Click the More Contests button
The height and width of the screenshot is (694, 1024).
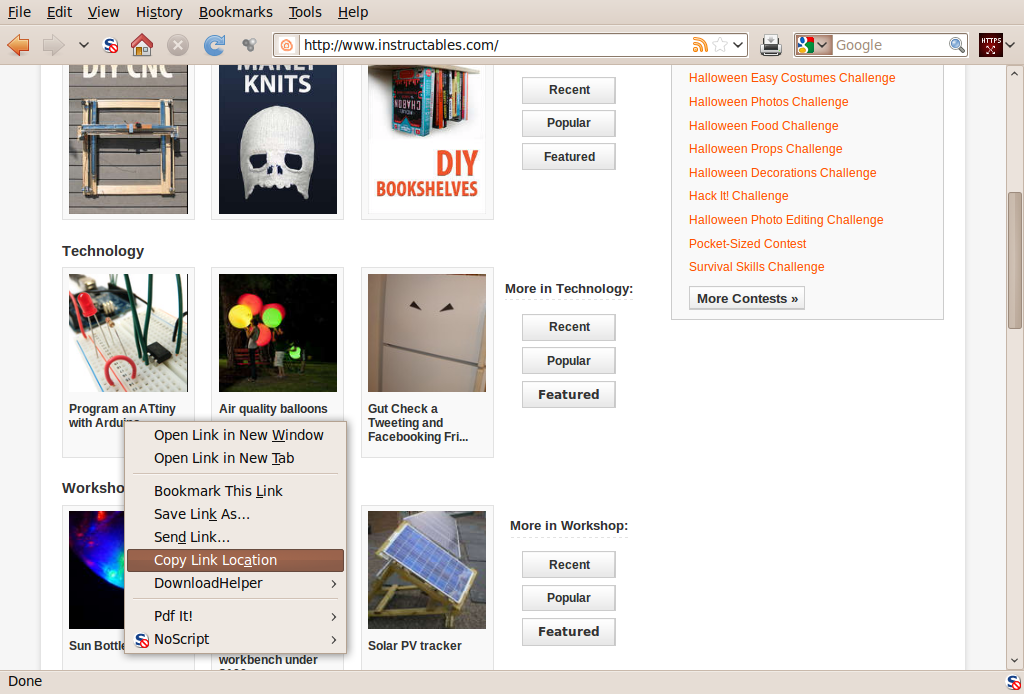click(x=746, y=297)
